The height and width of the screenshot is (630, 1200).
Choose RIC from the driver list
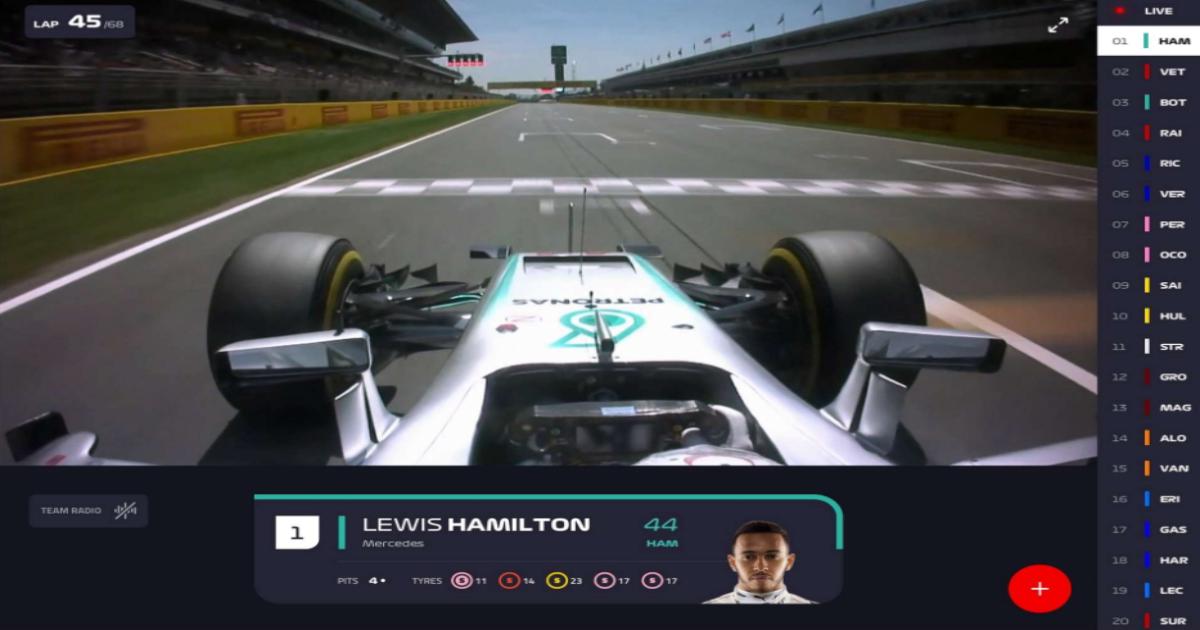1148,163
